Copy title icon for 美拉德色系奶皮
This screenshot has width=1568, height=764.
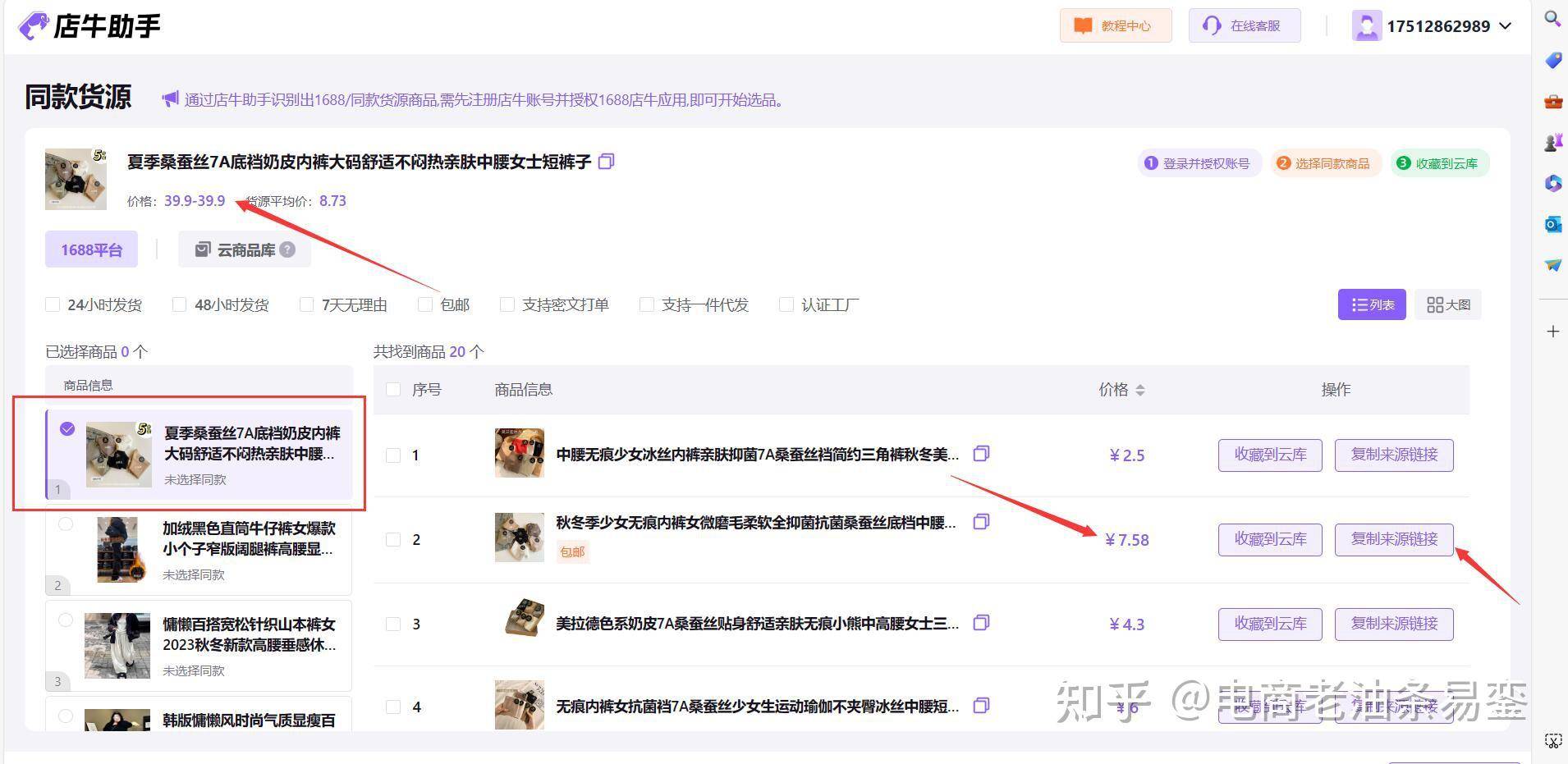(981, 623)
